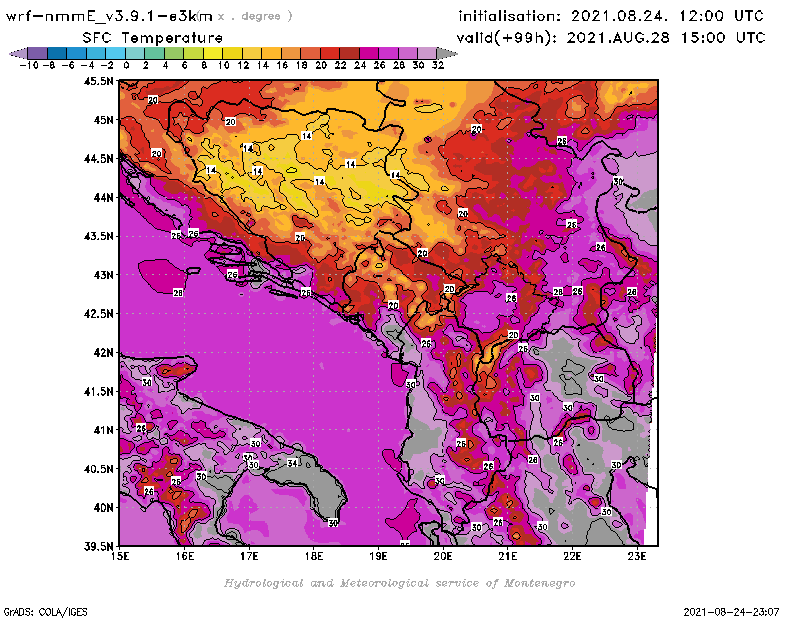Image resolution: width=800 pixels, height=618 pixels.
Task: Select the 23E longitude axis label
Action: [637, 556]
